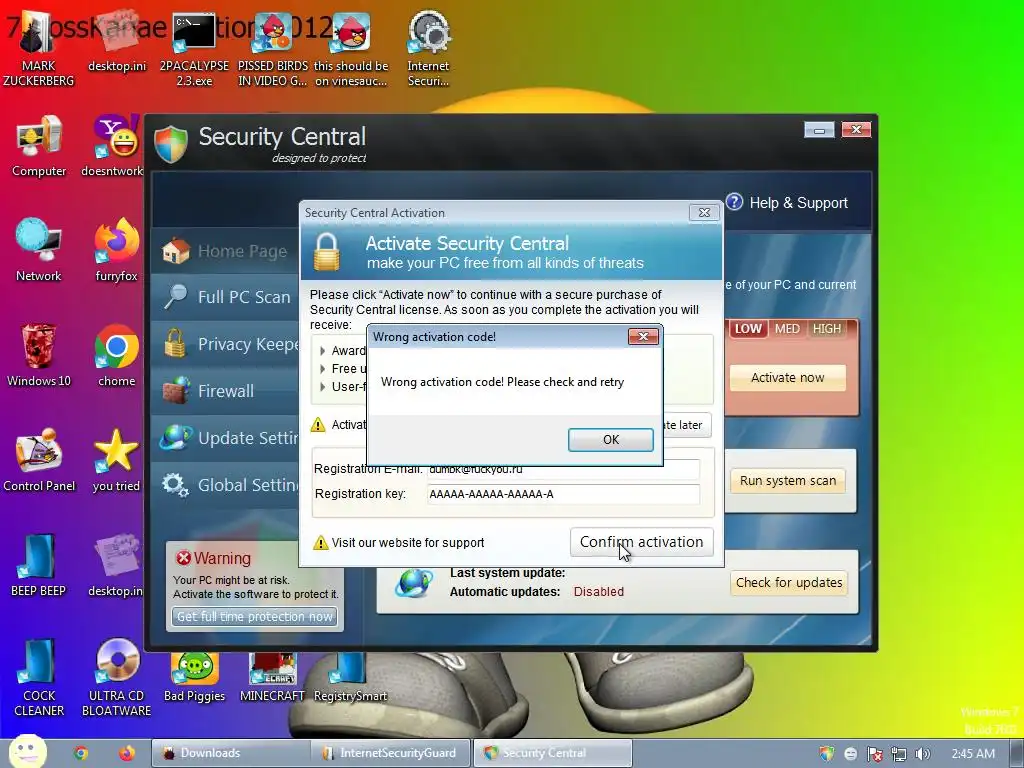Switch to Downloads taskbar window
This screenshot has height=768, width=1024.
(231, 753)
